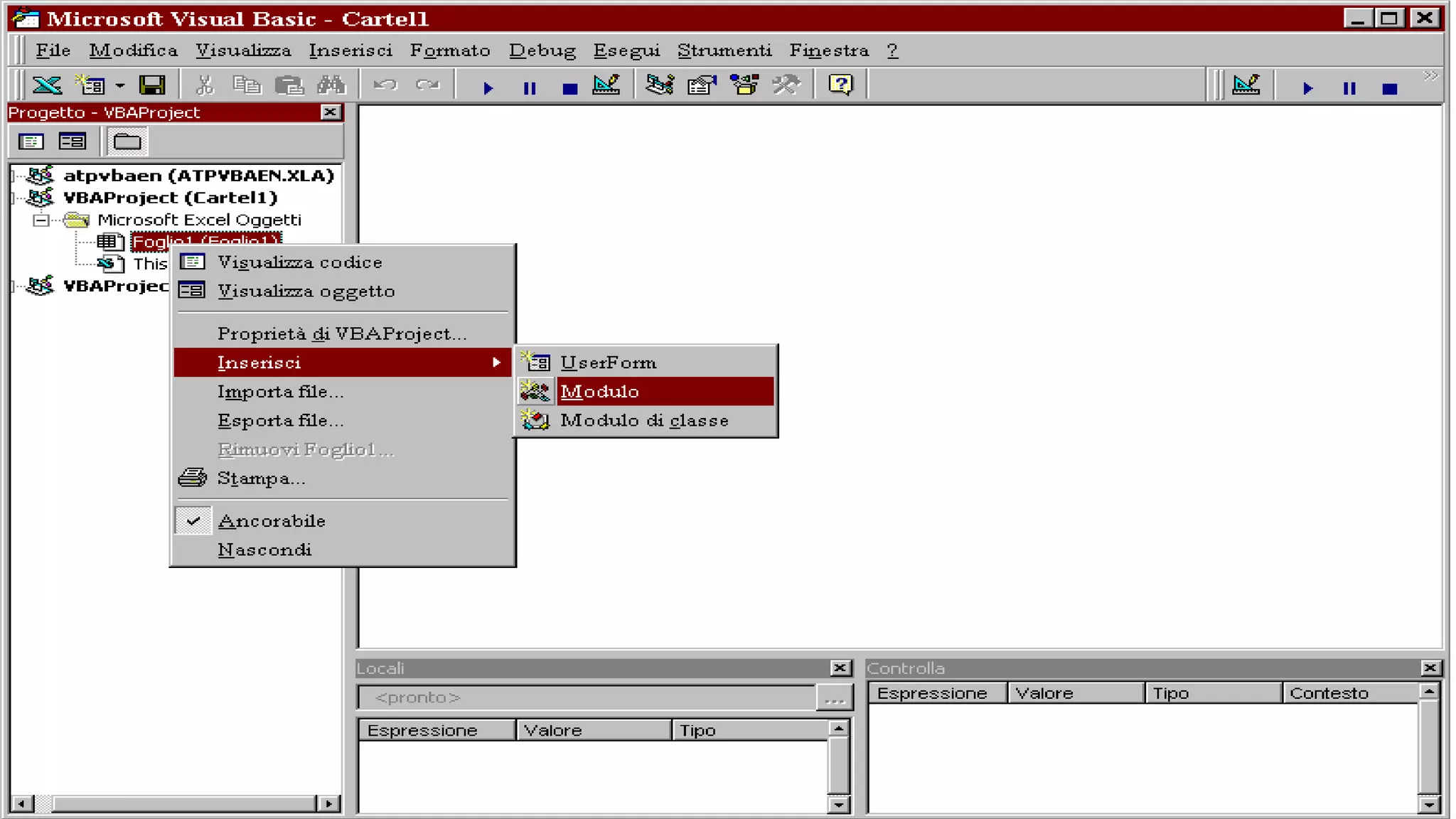Choose Esporta file from context menu
The image size is (1456, 819).
280,421
